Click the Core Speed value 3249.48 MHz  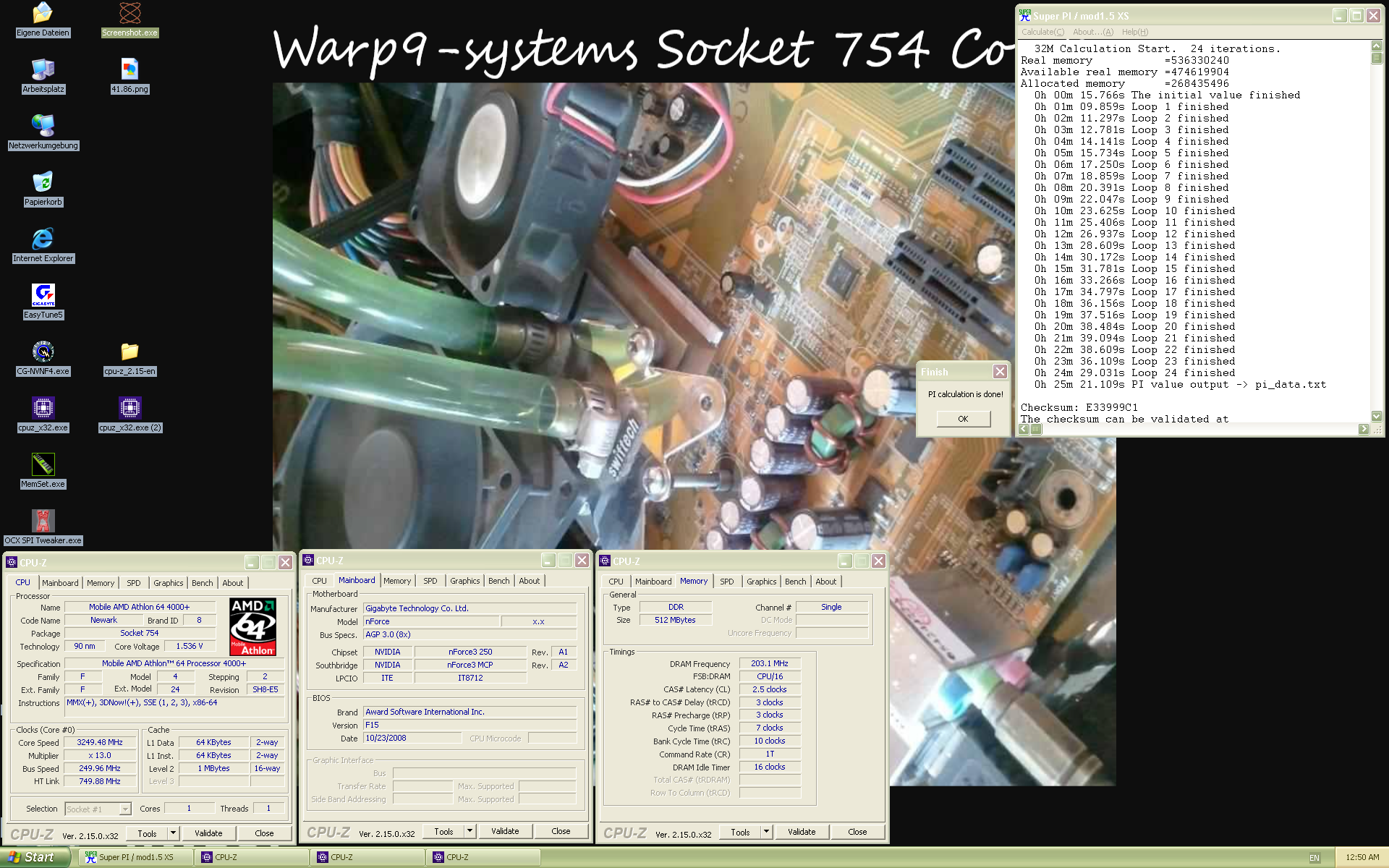point(100,742)
